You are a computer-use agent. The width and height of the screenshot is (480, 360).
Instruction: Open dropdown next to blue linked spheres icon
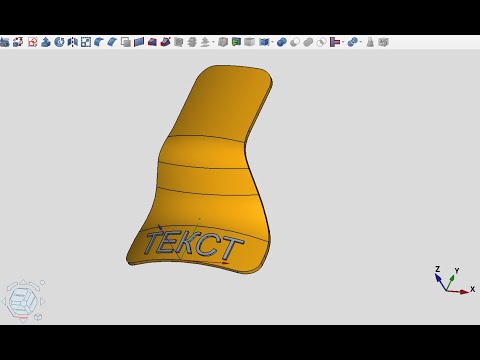361,42
